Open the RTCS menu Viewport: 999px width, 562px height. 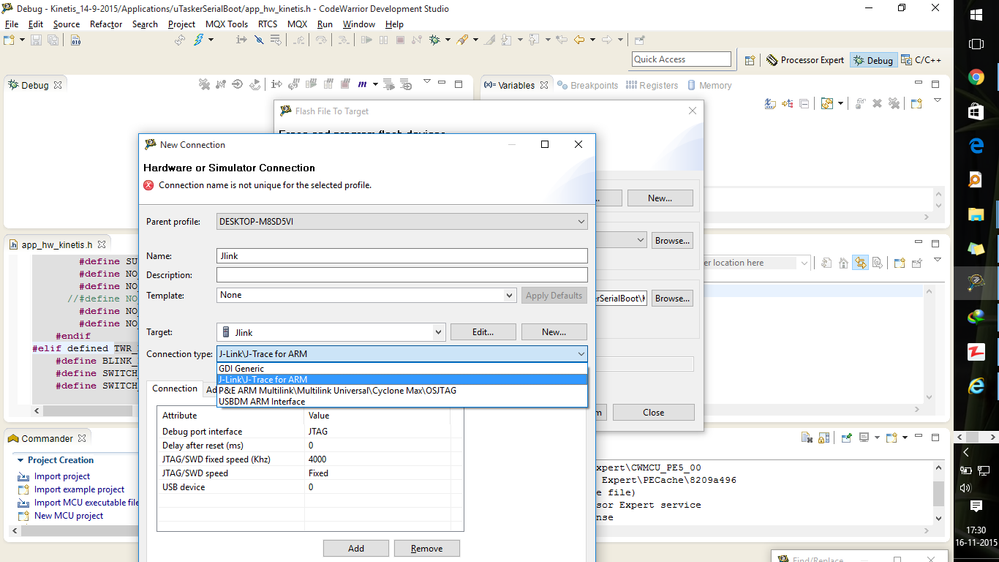267,24
